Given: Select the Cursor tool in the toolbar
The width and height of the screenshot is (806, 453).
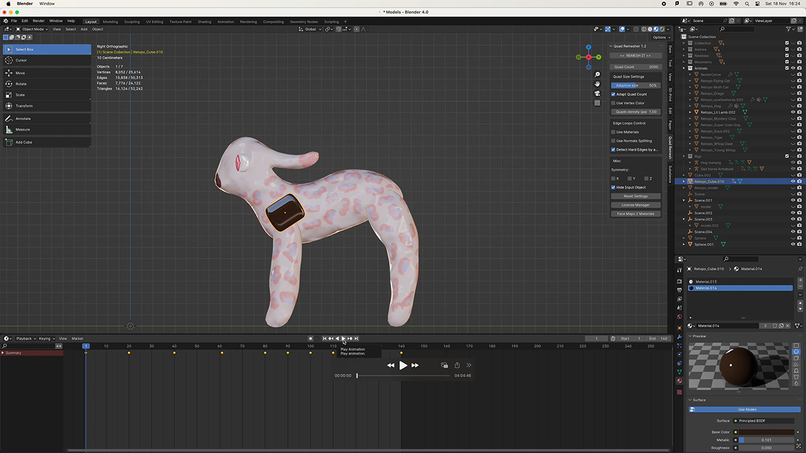Looking at the screenshot, I should (20, 60).
